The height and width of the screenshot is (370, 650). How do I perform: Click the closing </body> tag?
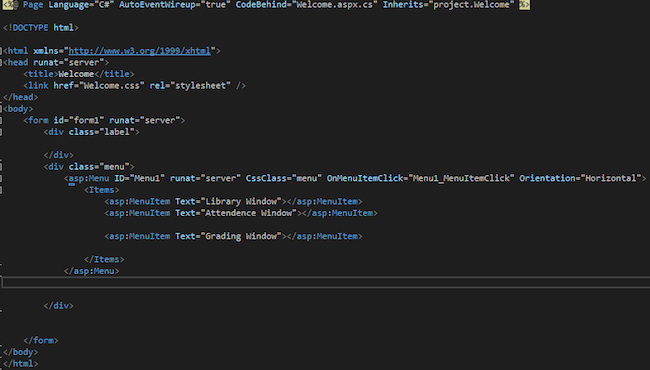point(20,352)
